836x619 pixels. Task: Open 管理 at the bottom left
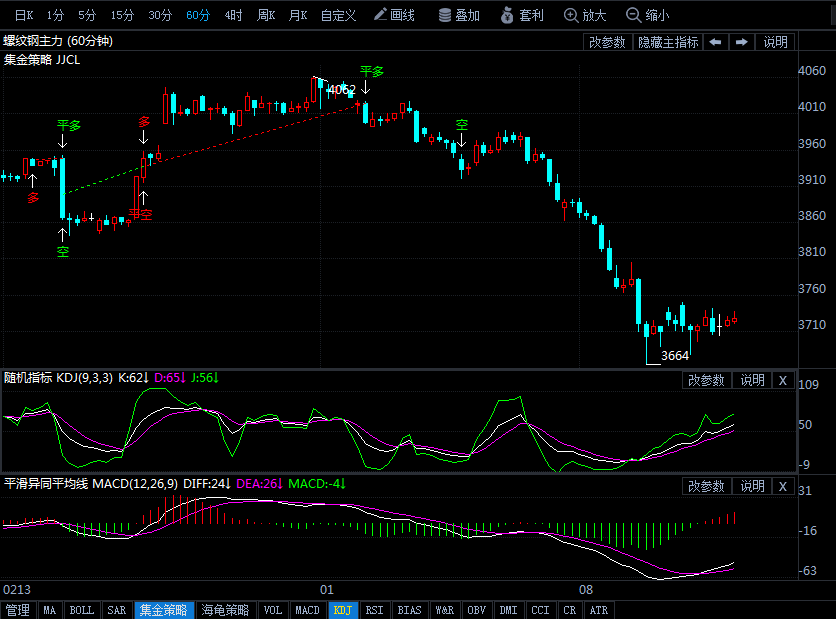point(17,610)
